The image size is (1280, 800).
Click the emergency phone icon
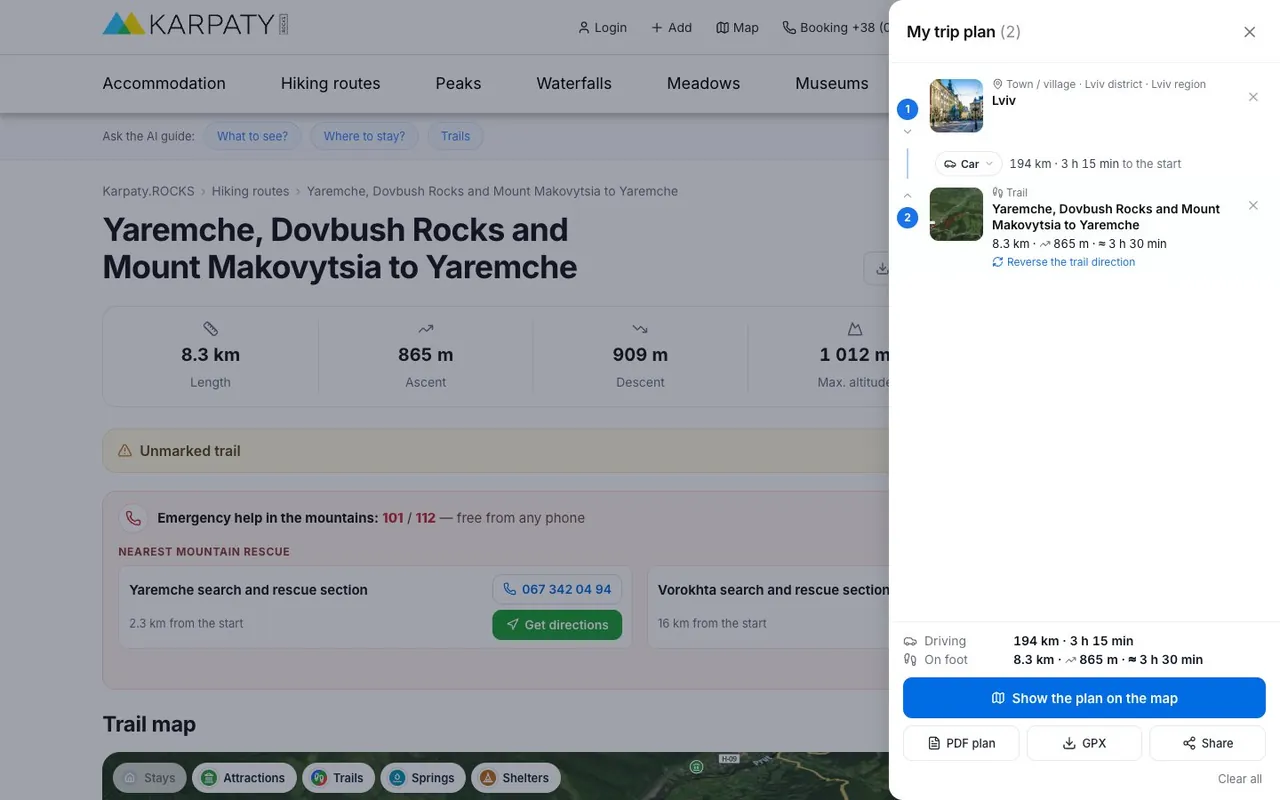pos(133,518)
